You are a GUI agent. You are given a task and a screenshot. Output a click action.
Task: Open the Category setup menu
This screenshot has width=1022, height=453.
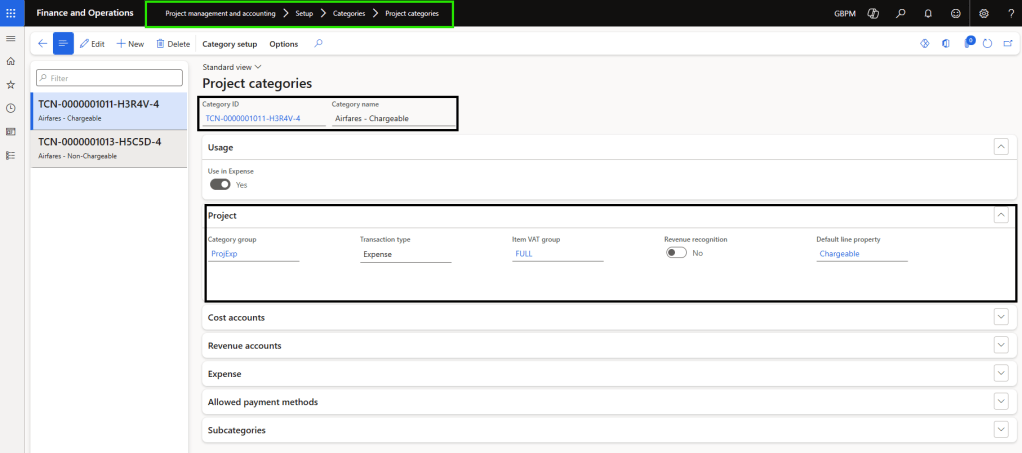(229, 44)
